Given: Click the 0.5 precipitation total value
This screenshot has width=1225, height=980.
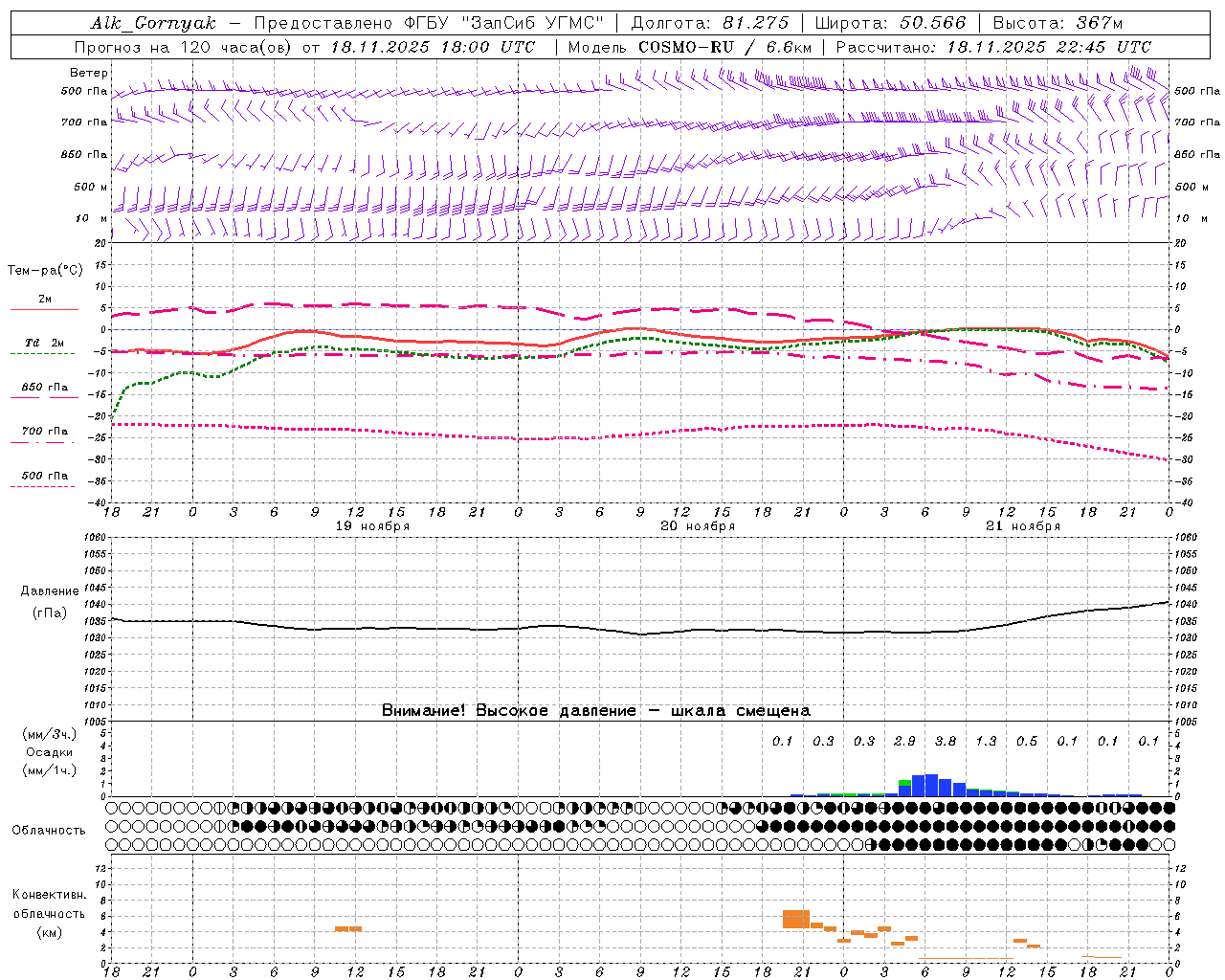Looking at the screenshot, I should coord(1027,741).
